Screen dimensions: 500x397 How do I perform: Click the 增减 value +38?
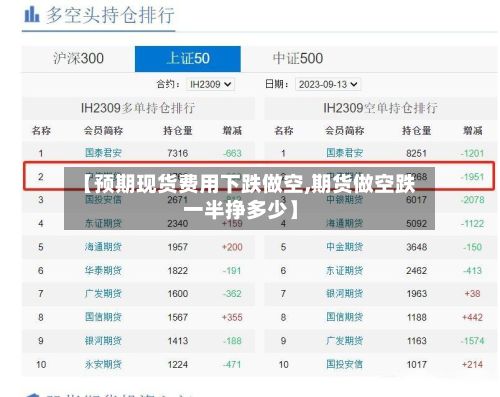click(x=472, y=294)
